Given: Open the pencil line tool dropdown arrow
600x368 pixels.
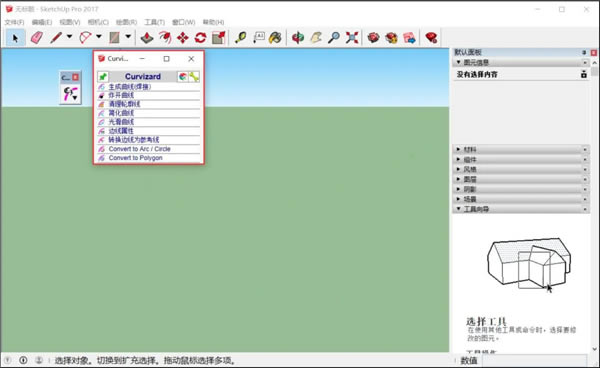Looking at the screenshot, I should [x=69, y=37].
